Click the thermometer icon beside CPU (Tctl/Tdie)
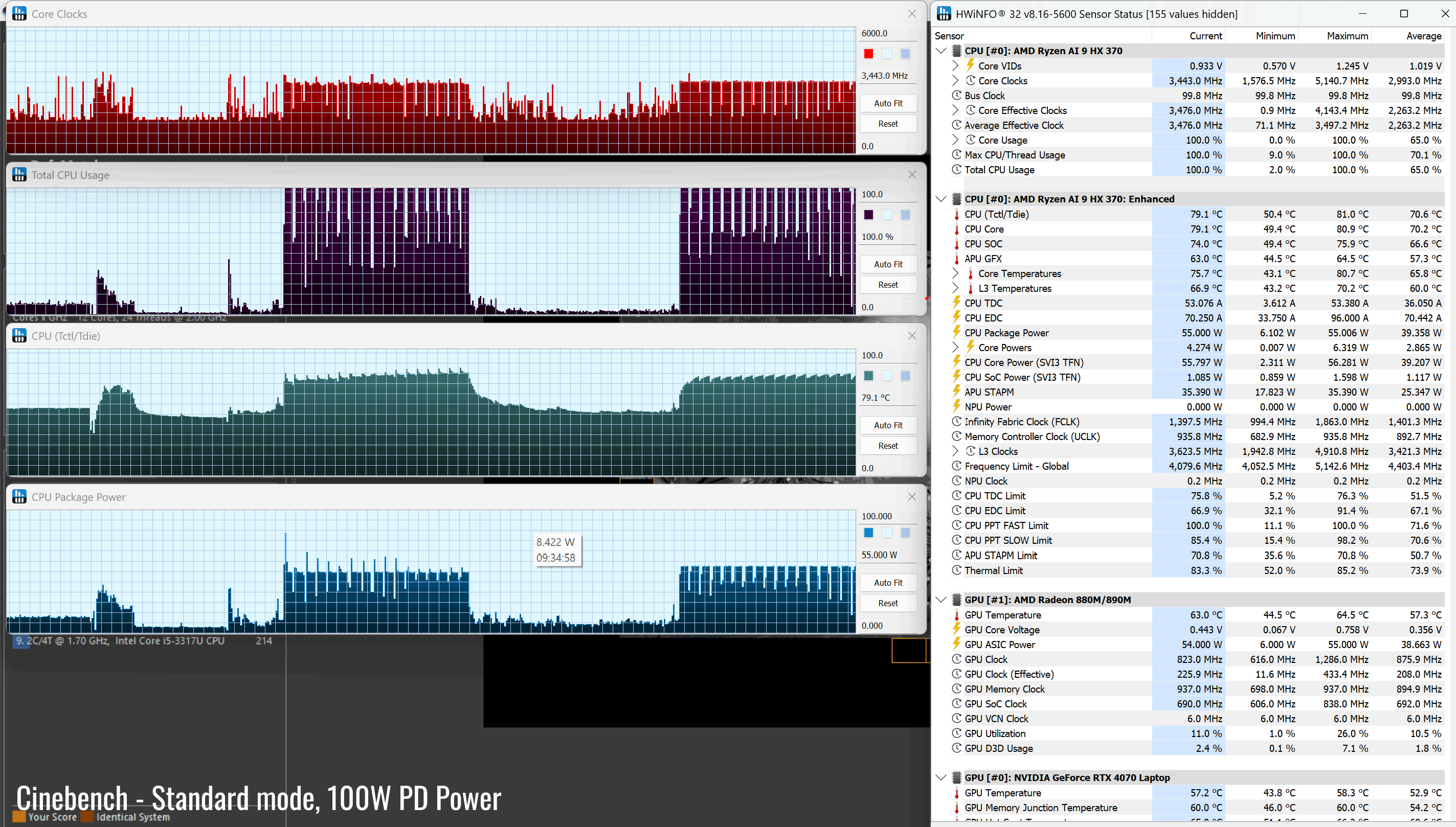 pos(956,214)
